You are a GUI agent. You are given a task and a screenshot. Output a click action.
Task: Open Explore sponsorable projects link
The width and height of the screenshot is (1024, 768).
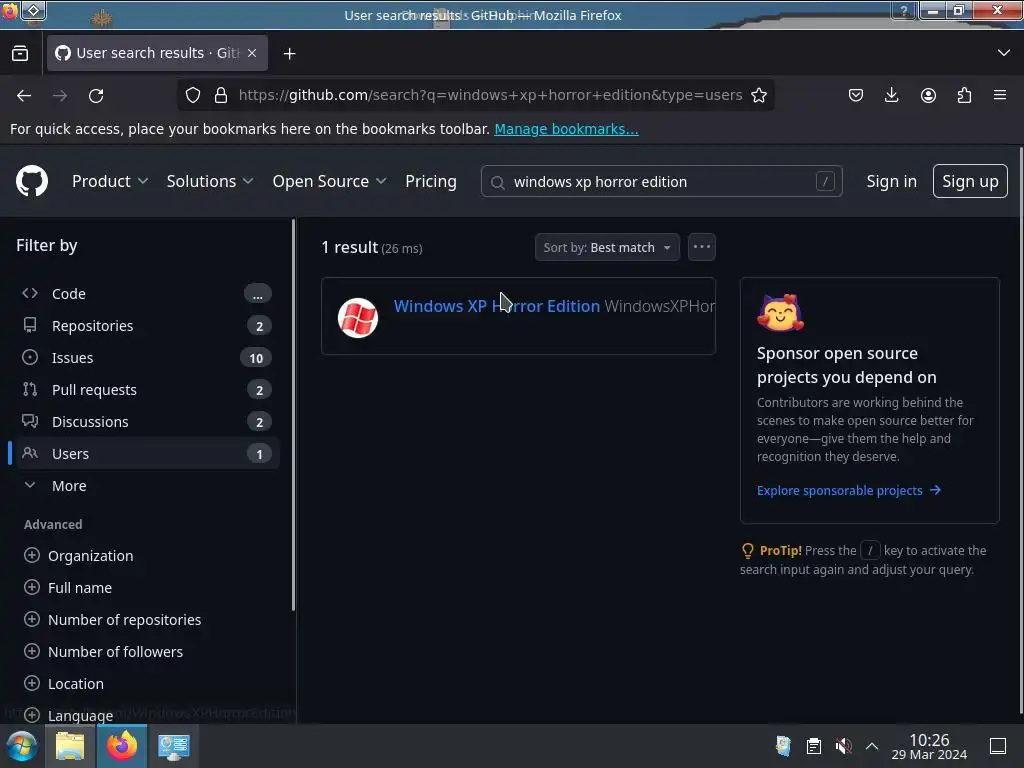coord(848,490)
